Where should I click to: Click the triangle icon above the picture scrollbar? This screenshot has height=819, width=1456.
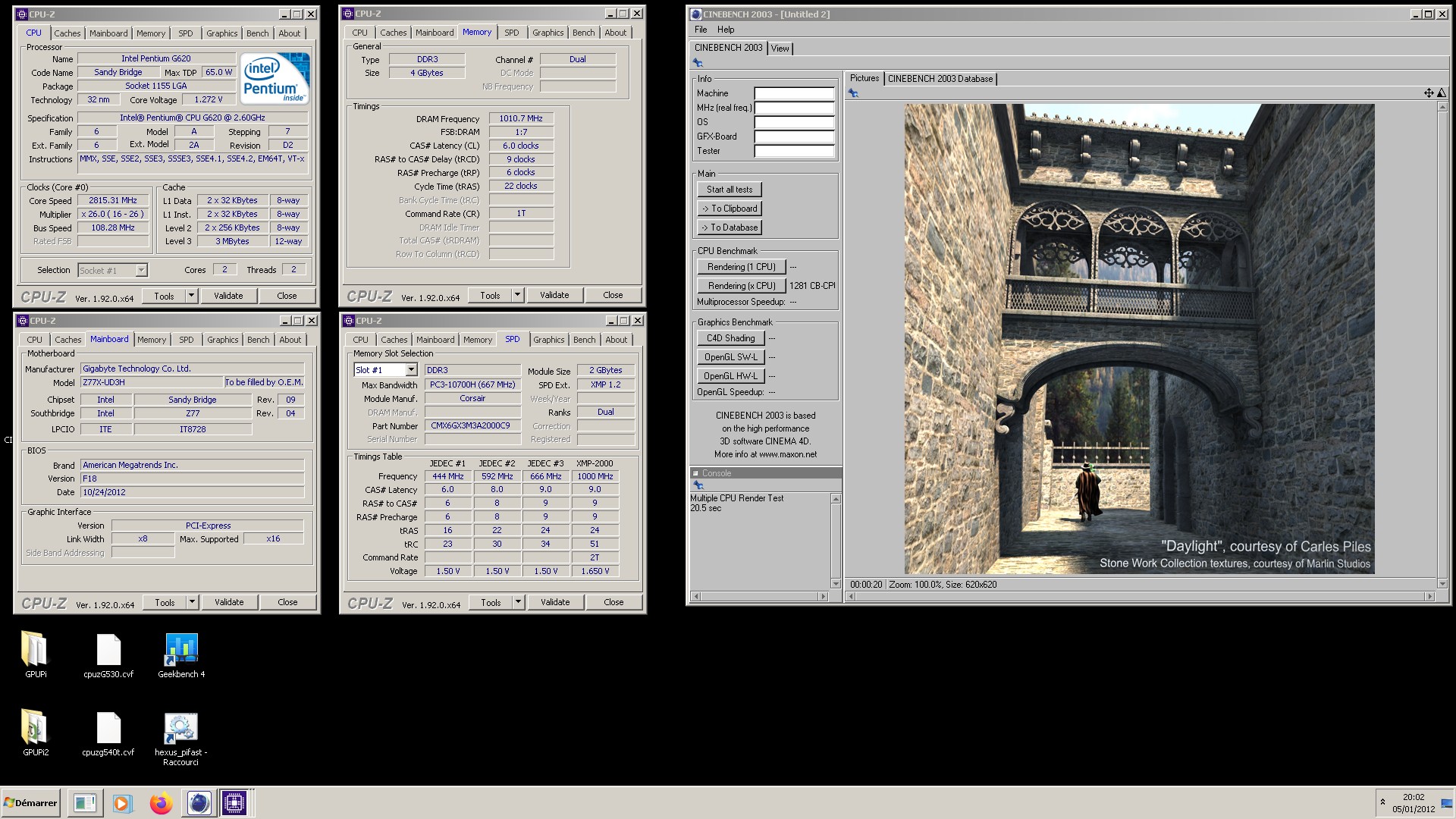1442,93
